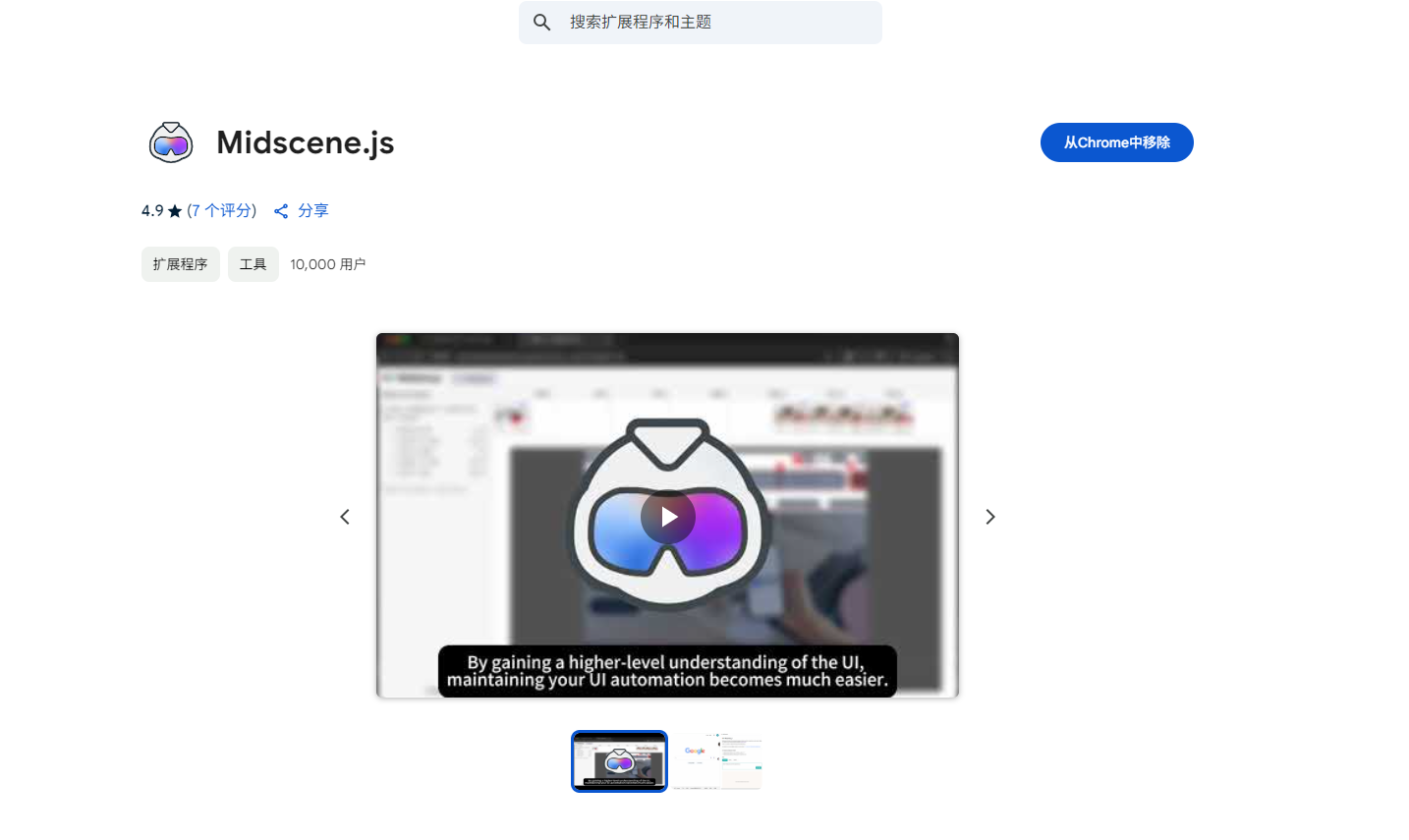Click the 扩展程序 category chip
The height and width of the screenshot is (840, 1409).
click(181, 264)
